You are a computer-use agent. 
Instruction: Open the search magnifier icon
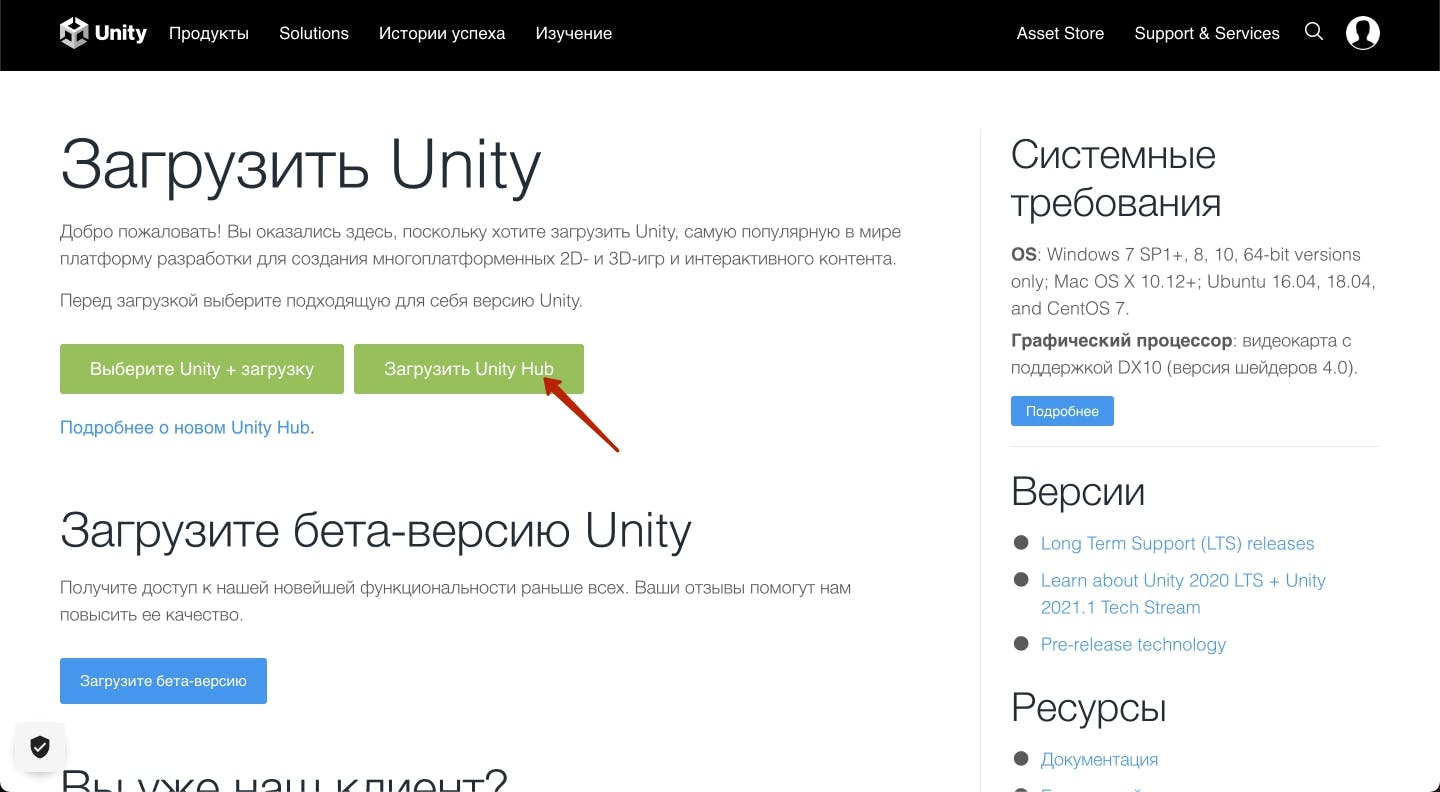pos(1314,32)
